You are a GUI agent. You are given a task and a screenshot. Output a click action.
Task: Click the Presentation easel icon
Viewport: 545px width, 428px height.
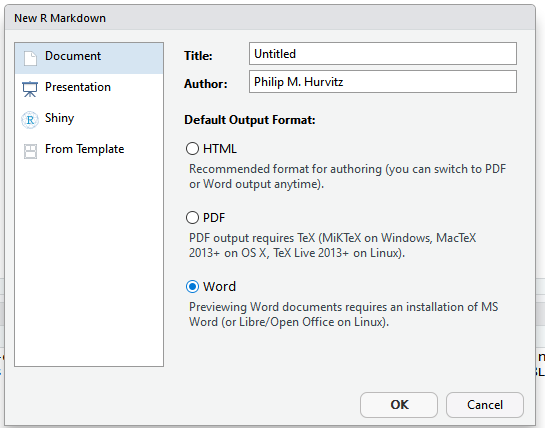(30, 89)
